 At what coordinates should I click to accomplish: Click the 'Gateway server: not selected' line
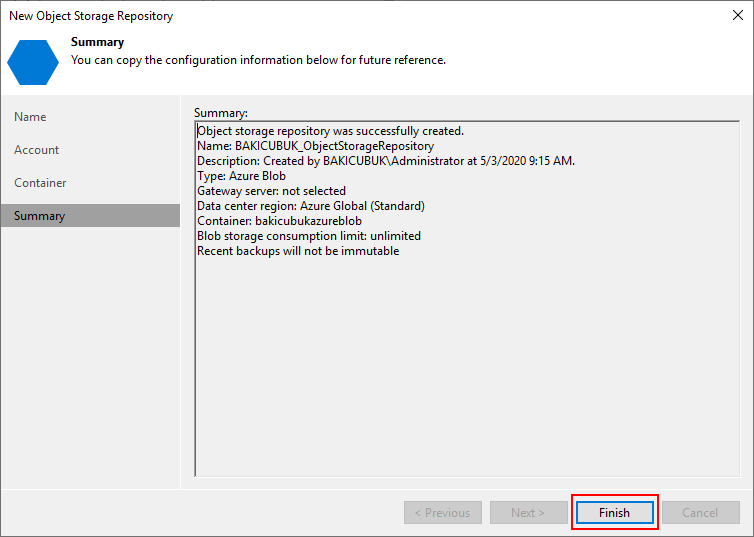[x=271, y=191]
